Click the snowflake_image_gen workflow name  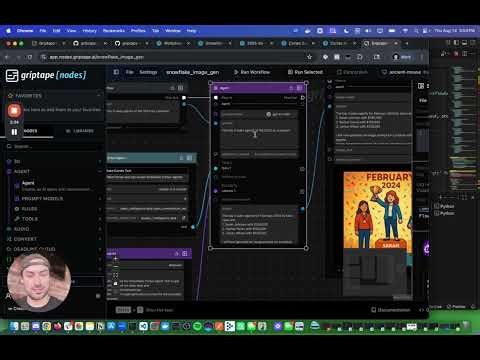(x=192, y=72)
